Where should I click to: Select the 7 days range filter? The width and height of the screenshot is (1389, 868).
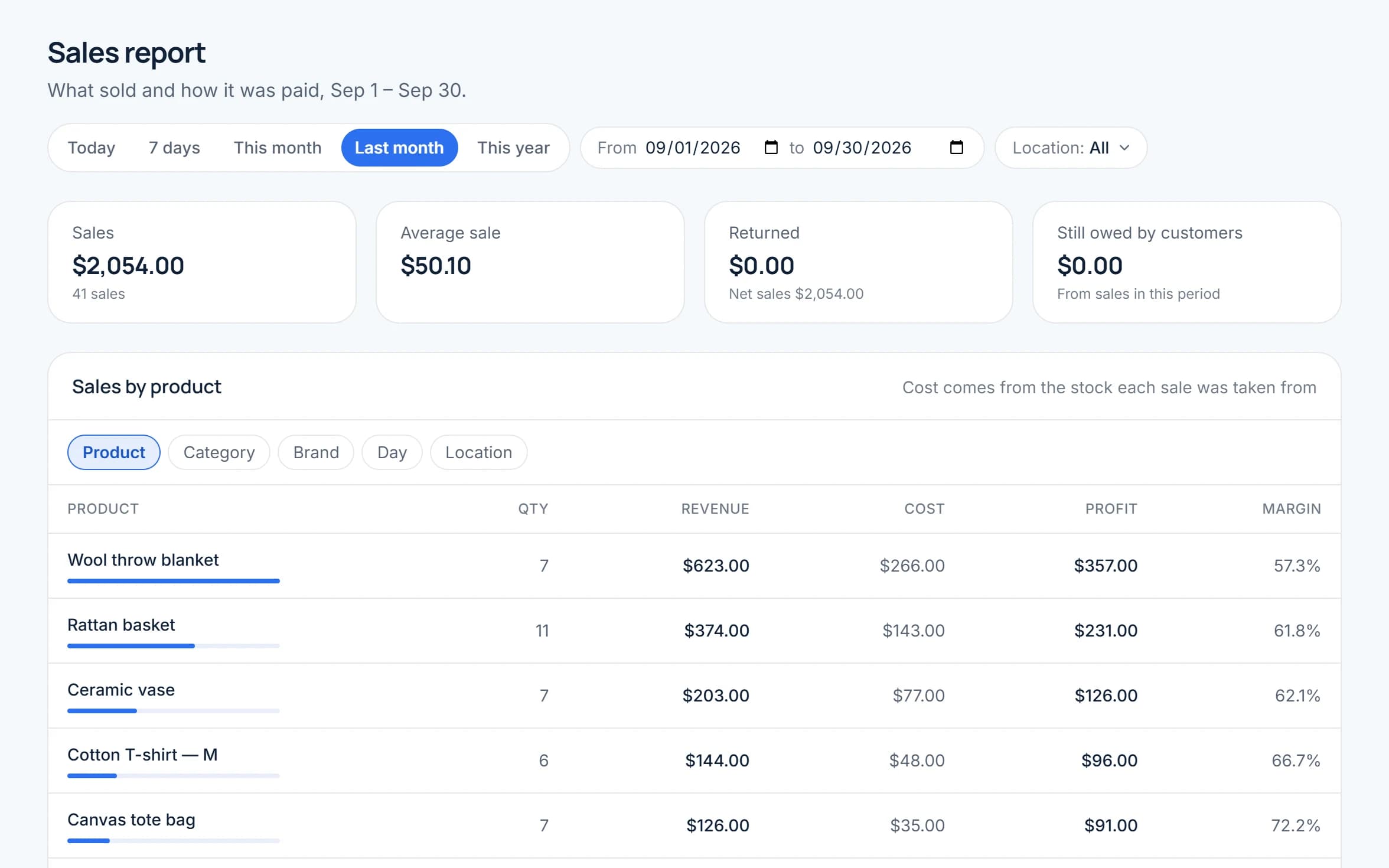click(x=174, y=148)
